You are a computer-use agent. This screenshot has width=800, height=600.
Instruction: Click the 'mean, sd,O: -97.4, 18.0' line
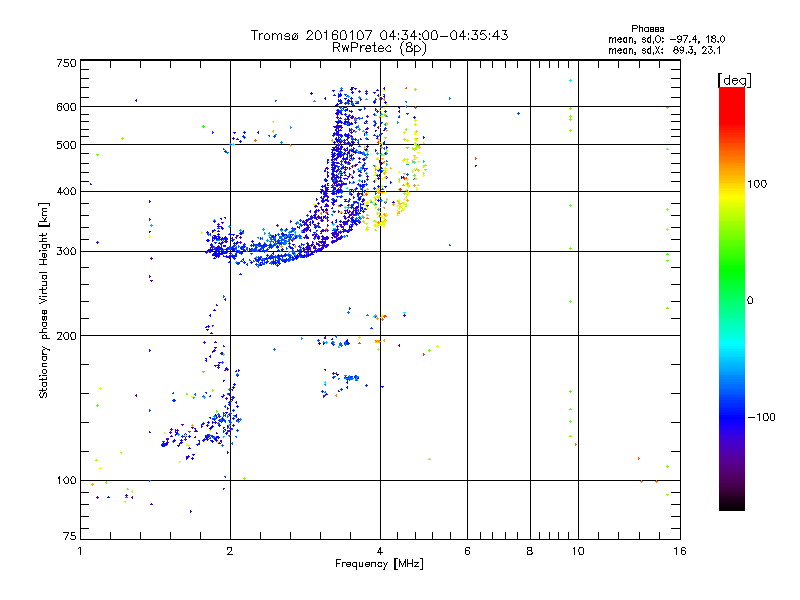666,39
